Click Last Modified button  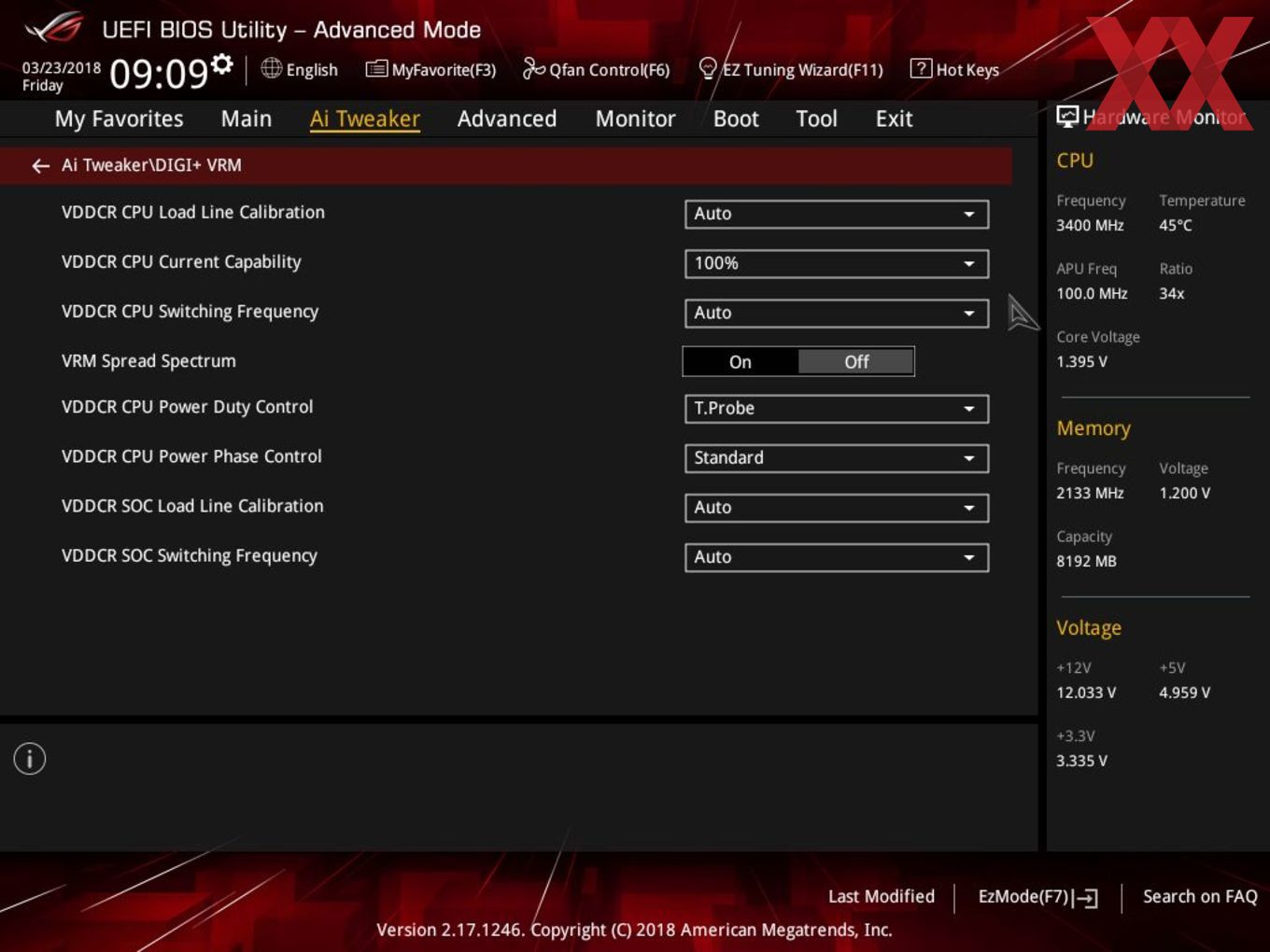pos(882,896)
